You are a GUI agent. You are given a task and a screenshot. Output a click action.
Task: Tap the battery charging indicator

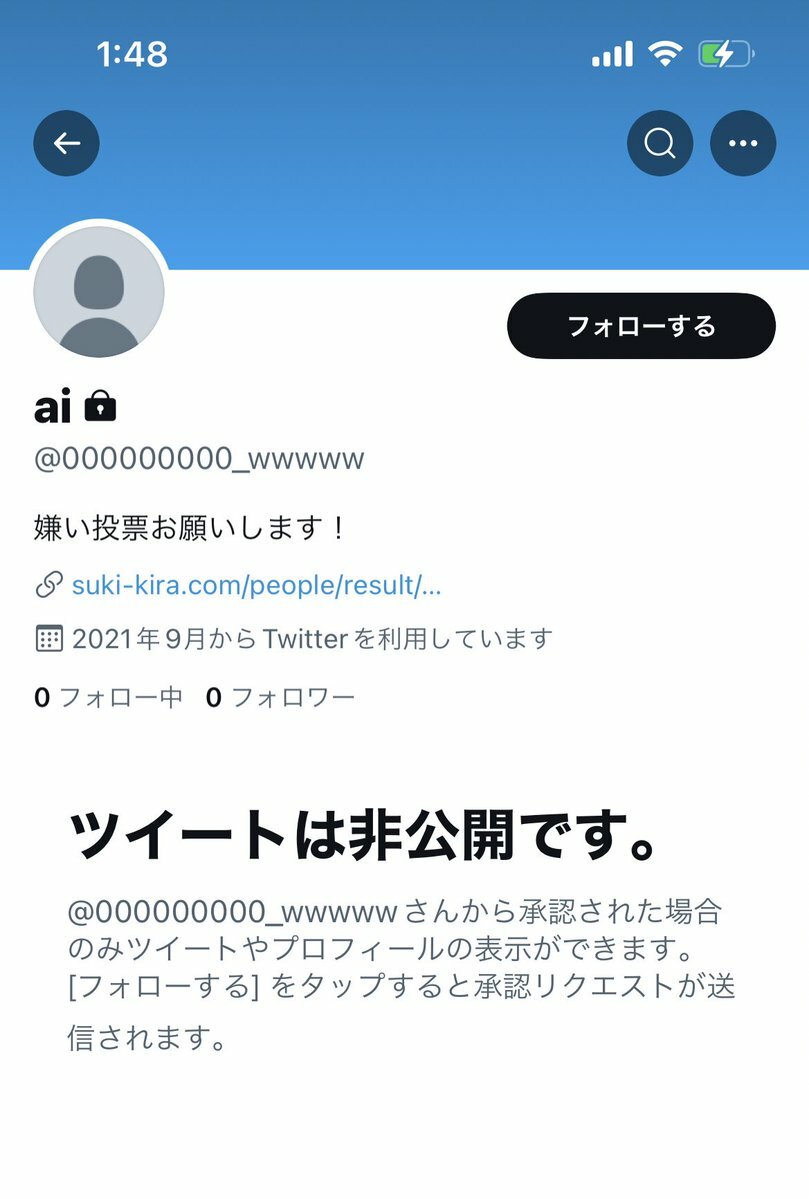coord(726,54)
